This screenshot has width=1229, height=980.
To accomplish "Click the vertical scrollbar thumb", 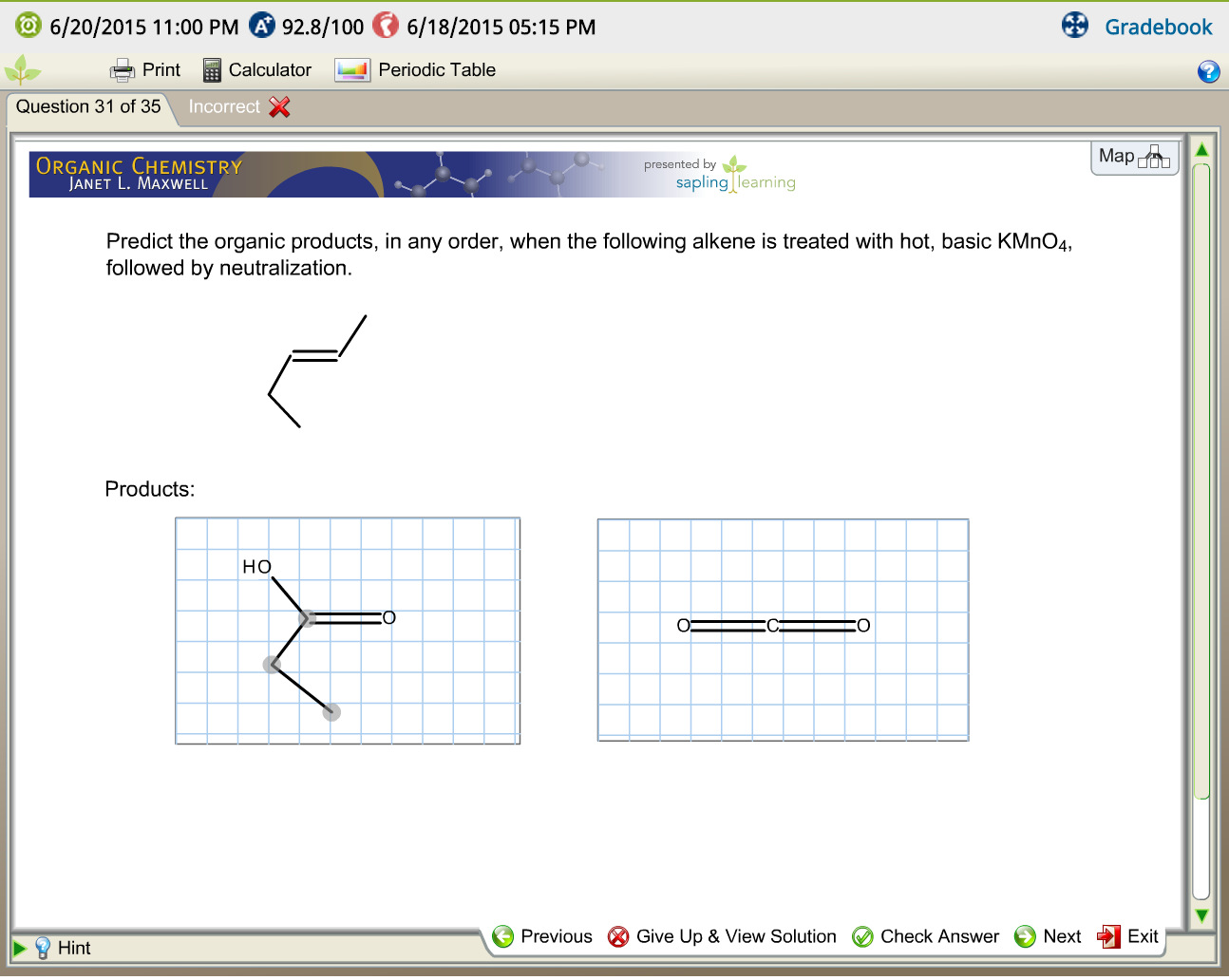I will [x=1201, y=481].
